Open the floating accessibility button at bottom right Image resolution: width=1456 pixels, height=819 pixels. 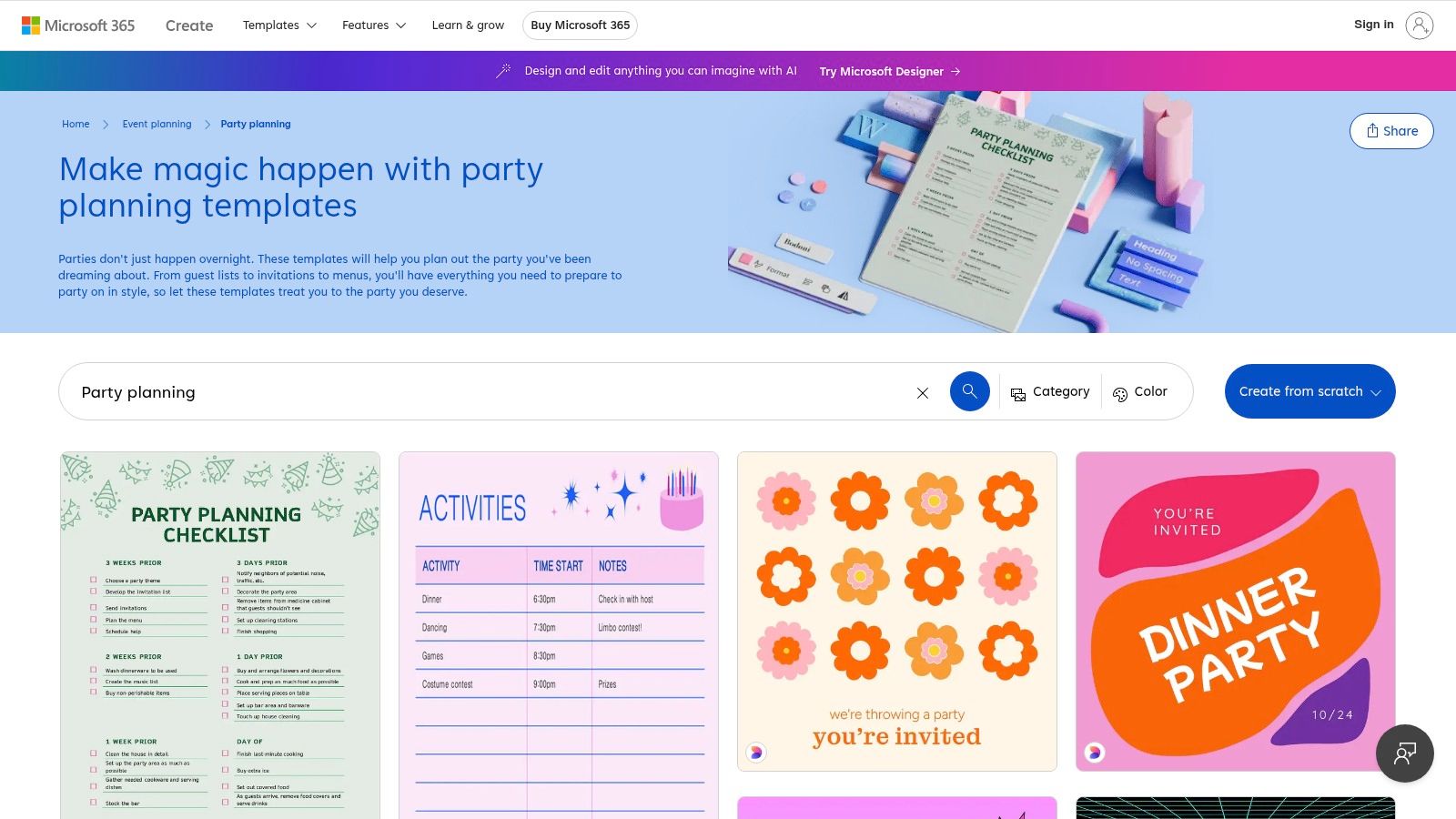coord(1404,753)
